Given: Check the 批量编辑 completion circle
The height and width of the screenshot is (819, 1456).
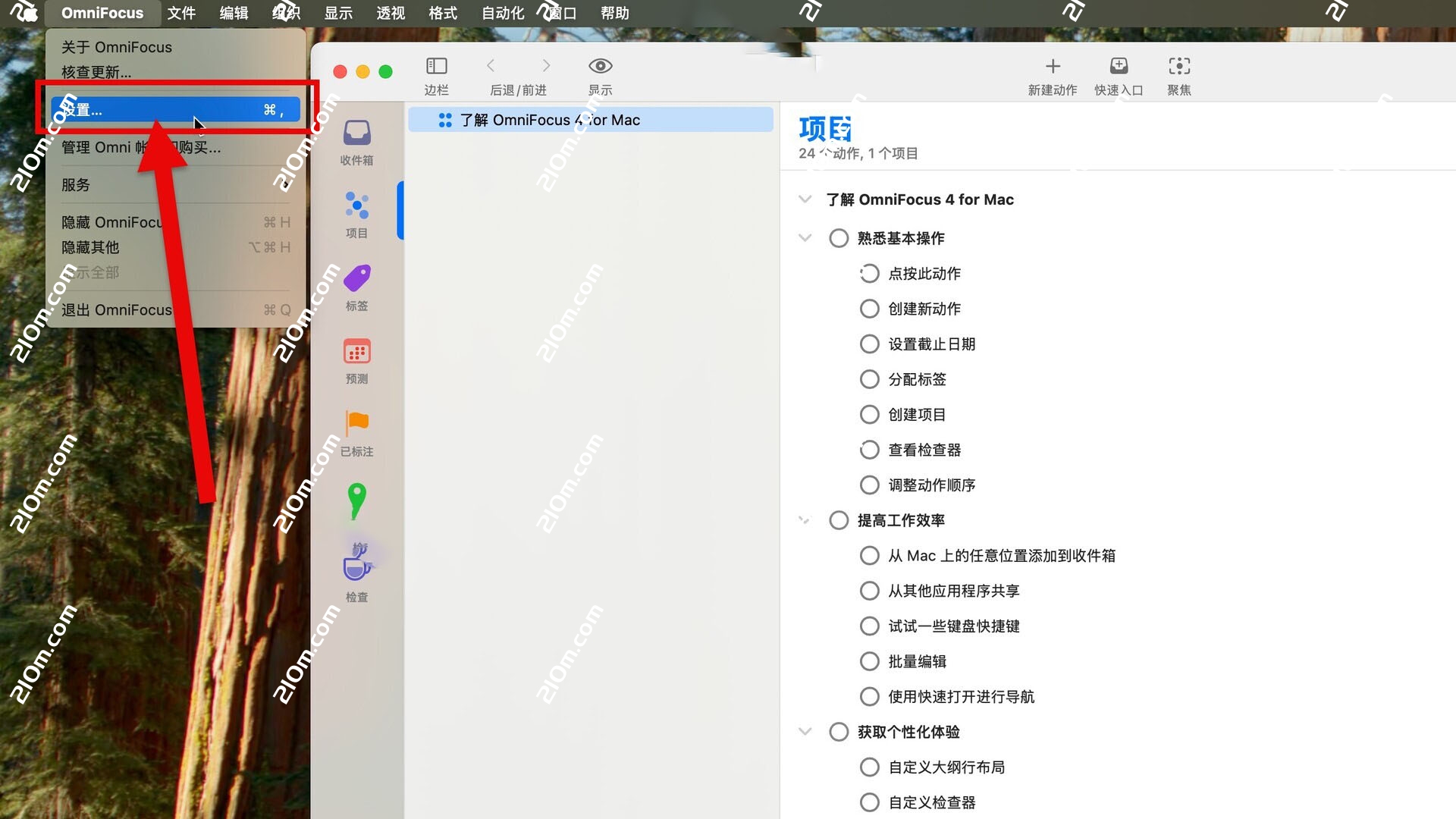Looking at the screenshot, I should [x=870, y=661].
